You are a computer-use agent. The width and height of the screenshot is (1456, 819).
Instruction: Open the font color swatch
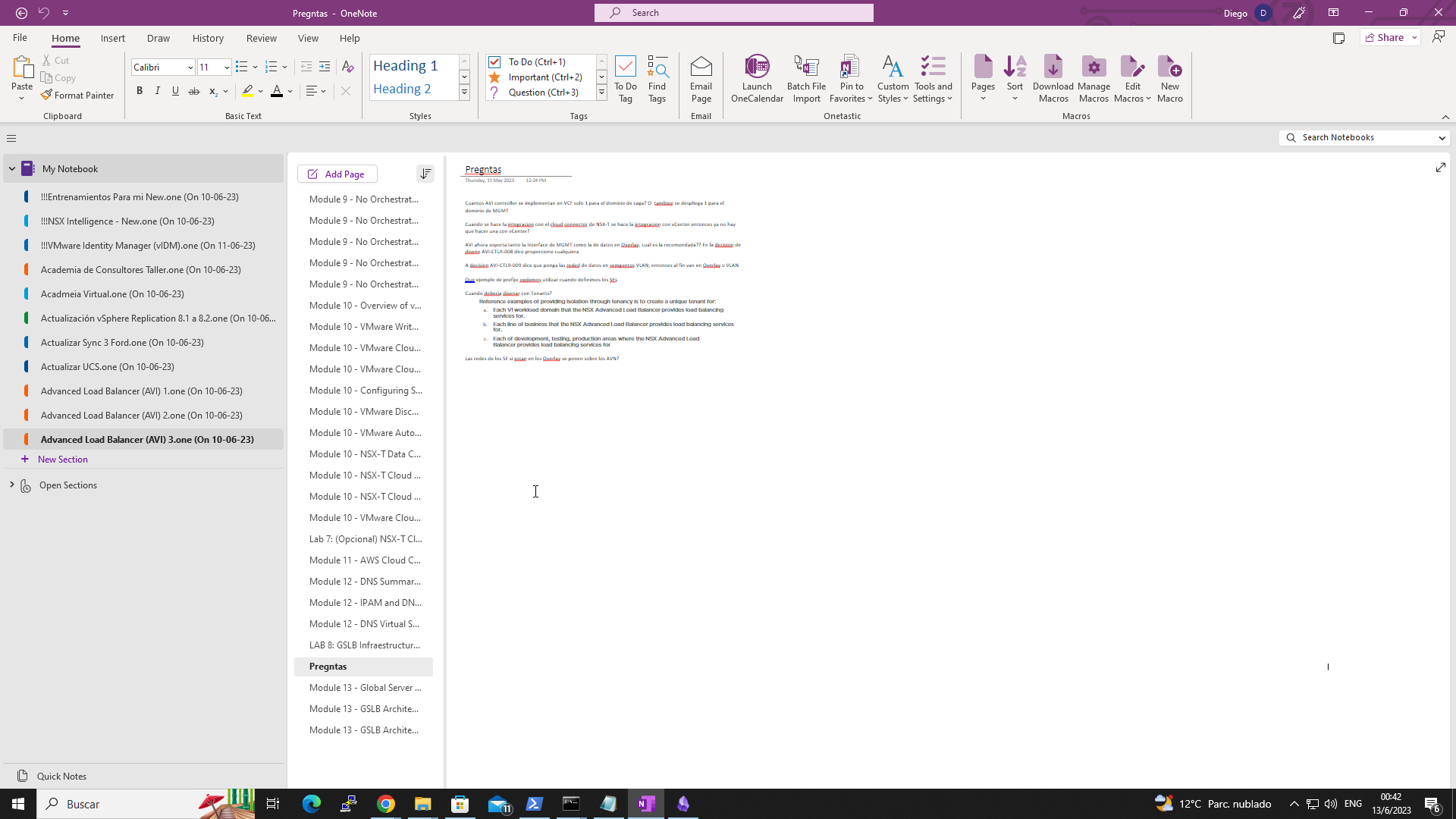(277, 91)
